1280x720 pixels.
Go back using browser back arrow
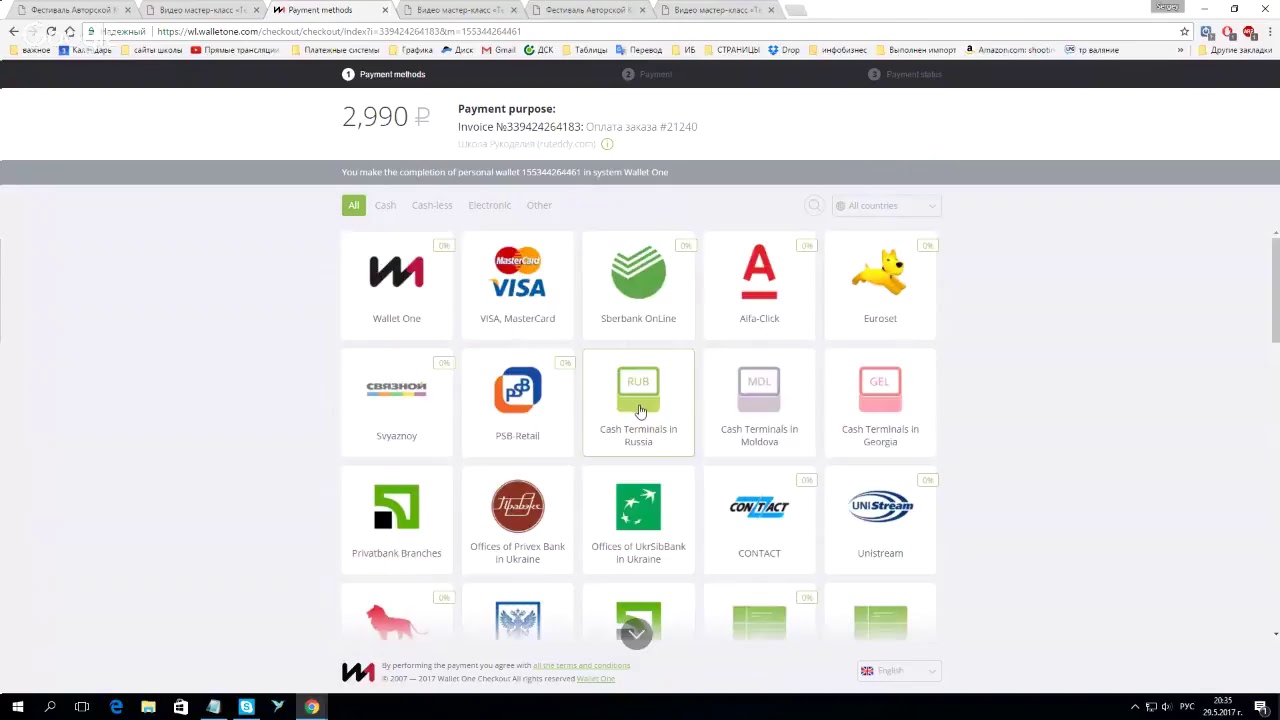coord(13,31)
